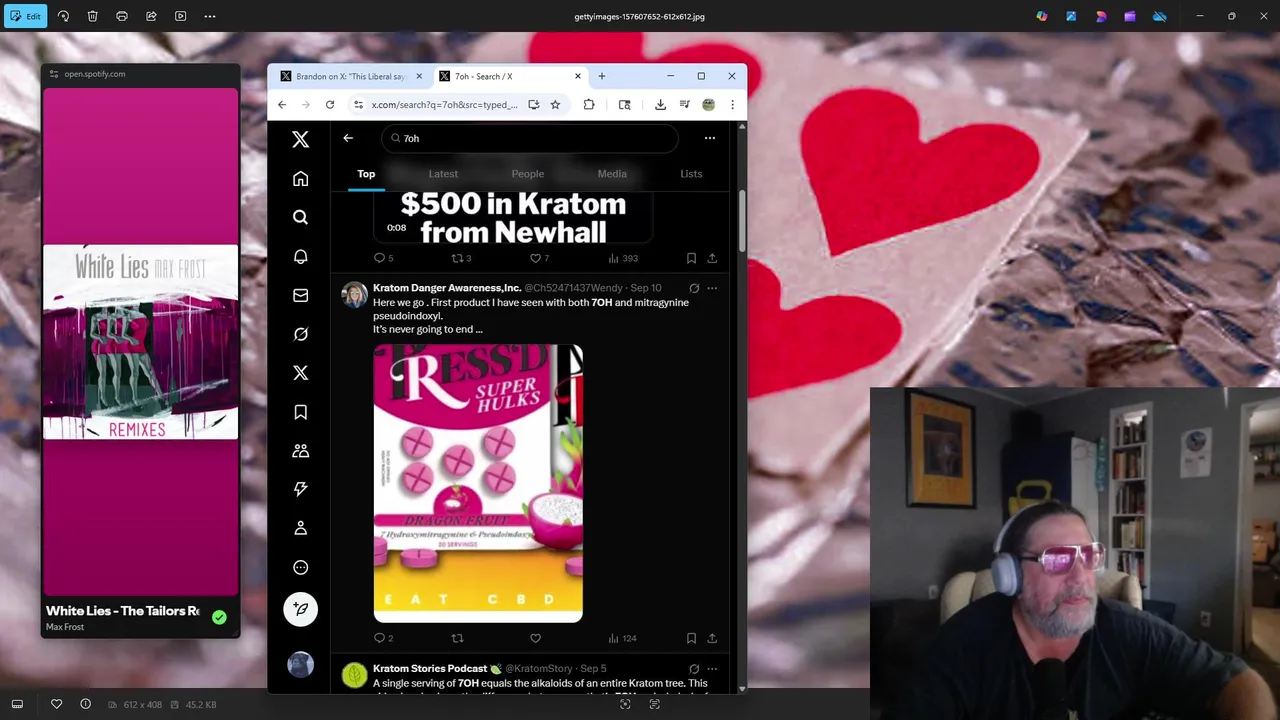Close the '7oh - Search / X' tab
The image size is (1280, 720).
(577, 76)
